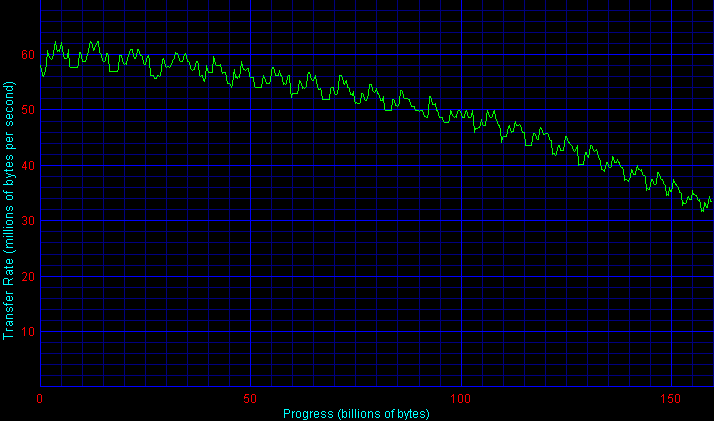Click the X-axis label 150
The height and width of the screenshot is (421, 714).
tap(671, 399)
